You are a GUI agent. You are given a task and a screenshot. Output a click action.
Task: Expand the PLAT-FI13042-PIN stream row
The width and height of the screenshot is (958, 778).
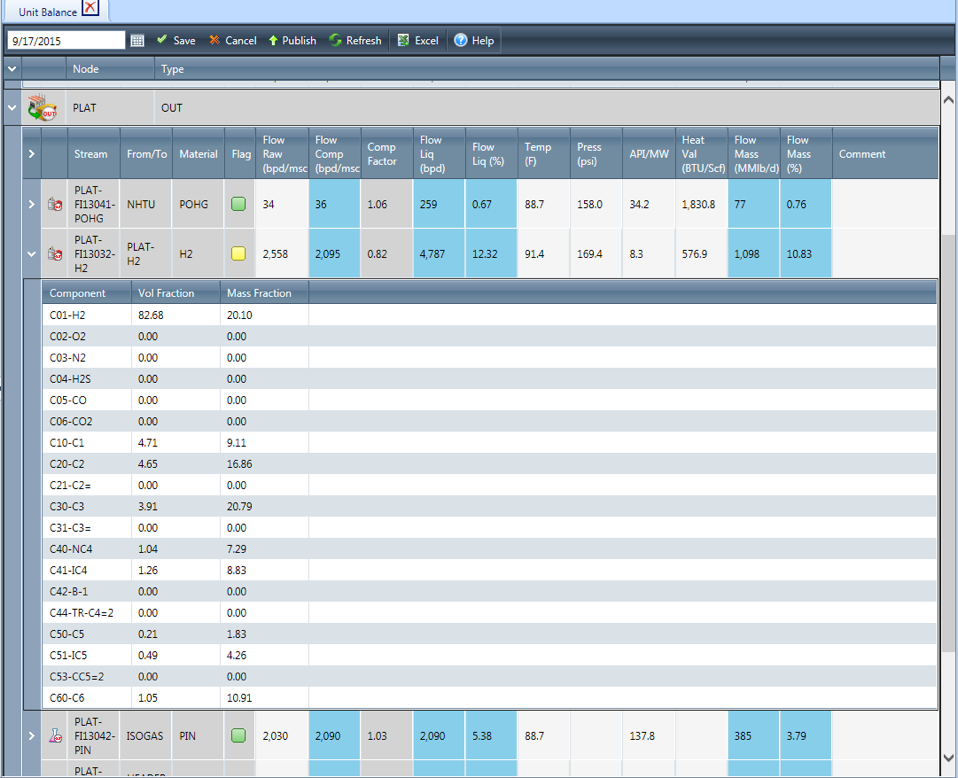pyautogui.click(x=31, y=736)
